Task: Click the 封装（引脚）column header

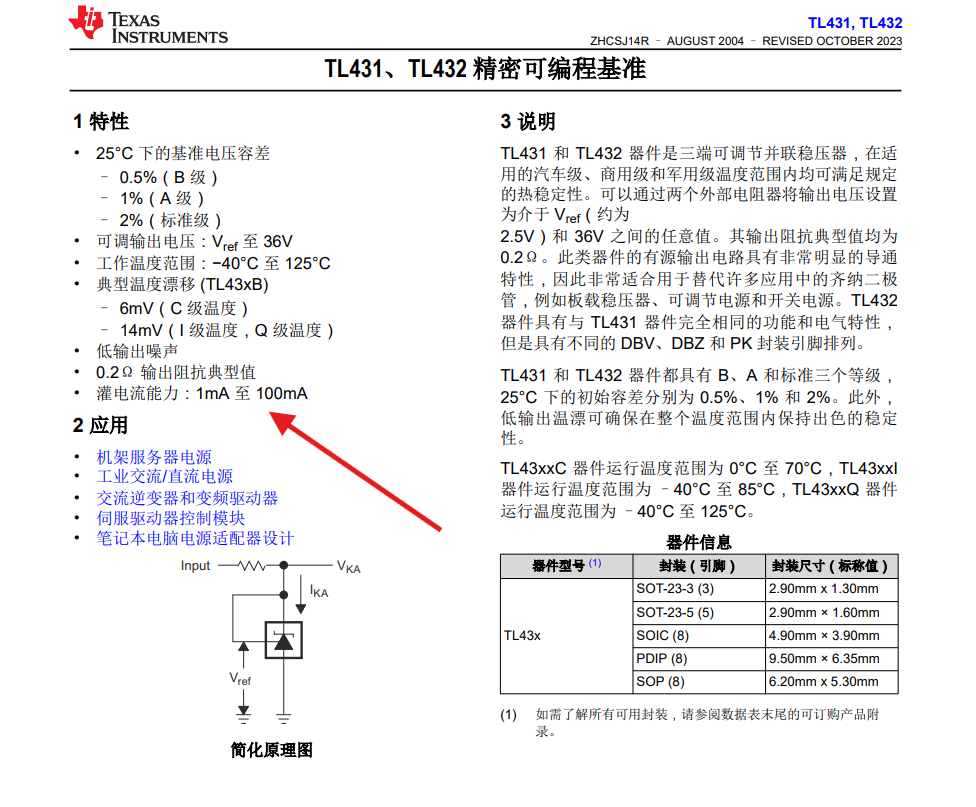Action: click(x=698, y=566)
